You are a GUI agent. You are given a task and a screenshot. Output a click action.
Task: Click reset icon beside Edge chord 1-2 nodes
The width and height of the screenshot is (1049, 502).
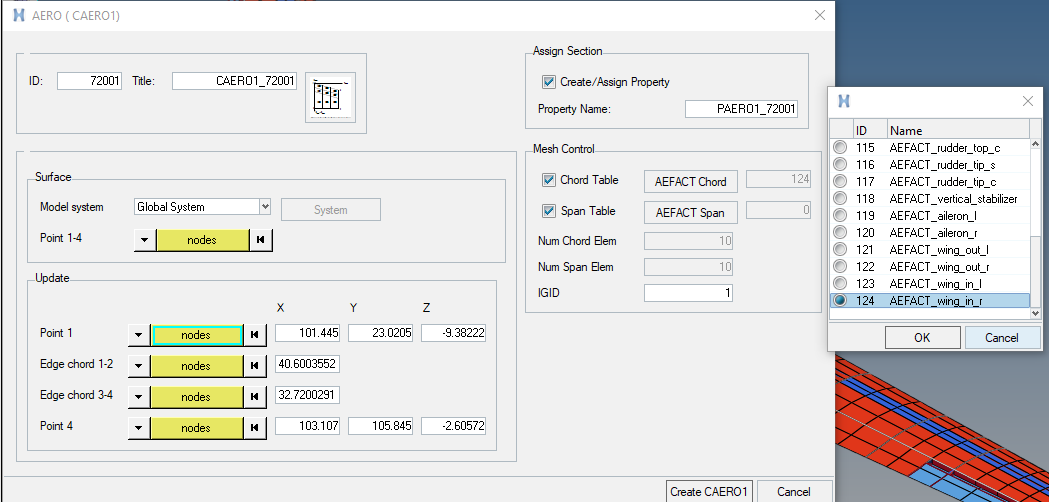point(255,366)
